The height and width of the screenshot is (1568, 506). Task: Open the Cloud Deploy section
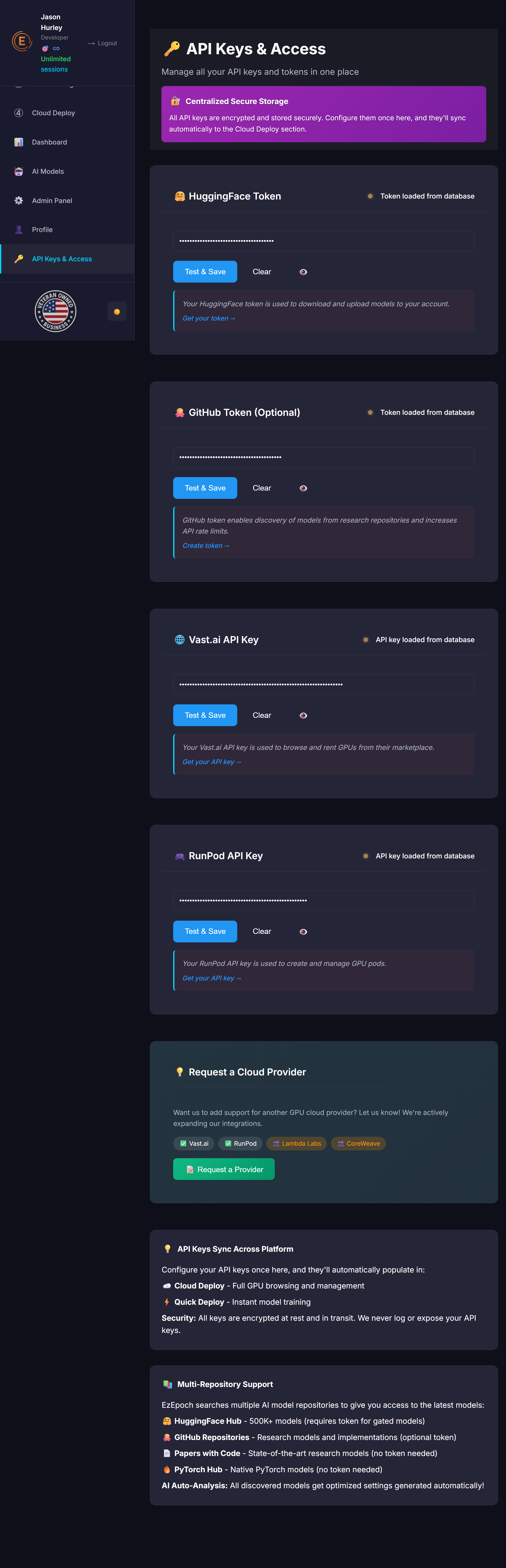pos(53,113)
